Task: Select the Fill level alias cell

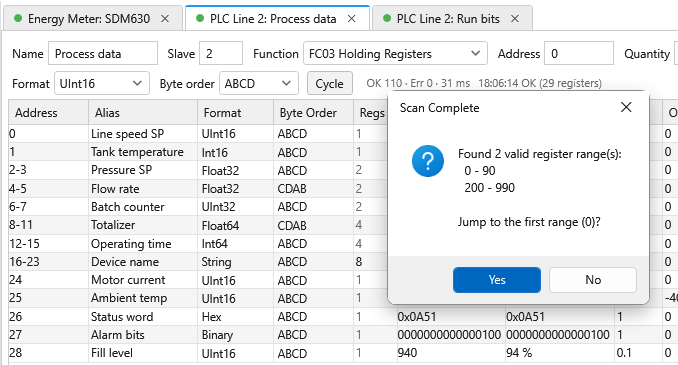Action: click(143, 353)
